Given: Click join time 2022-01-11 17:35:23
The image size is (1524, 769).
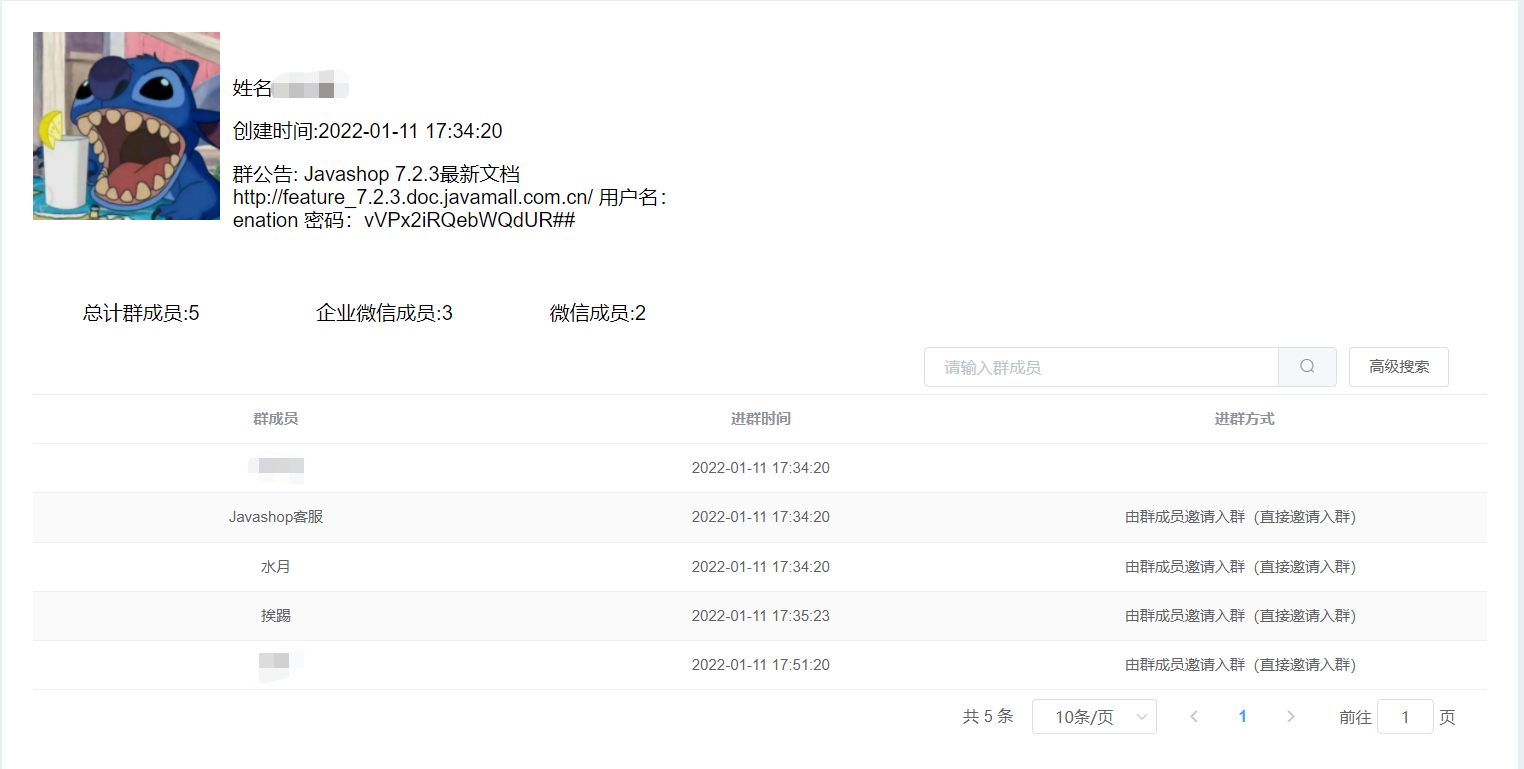Looking at the screenshot, I should 761,615.
